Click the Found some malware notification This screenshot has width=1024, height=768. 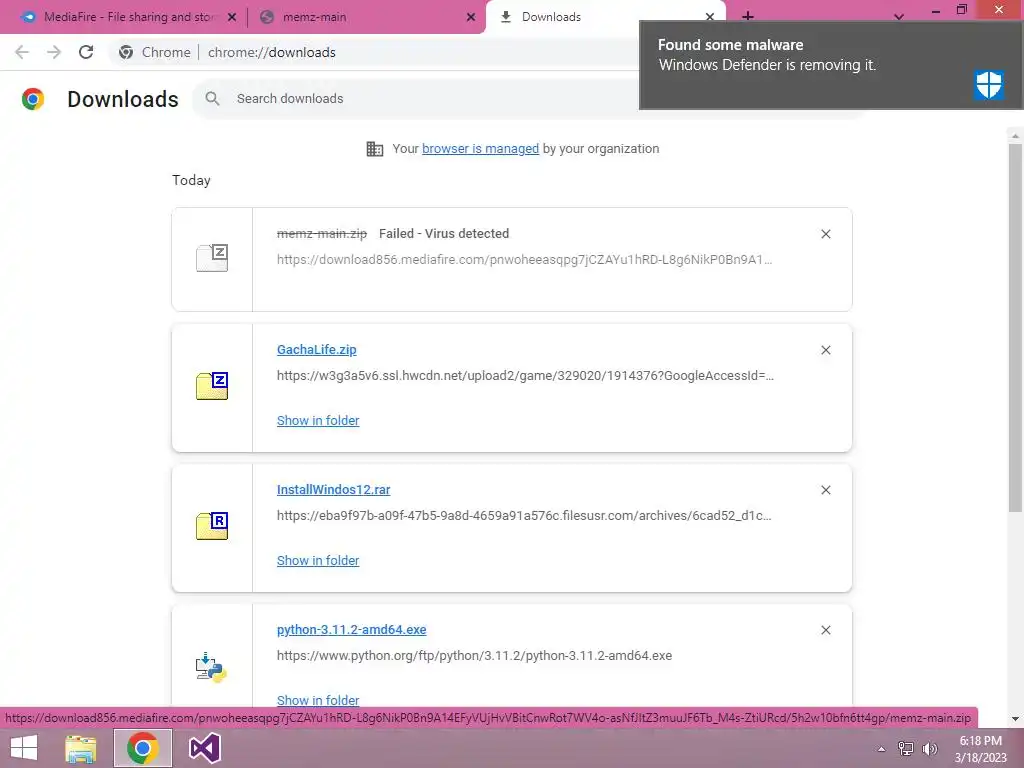coord(831,65)
